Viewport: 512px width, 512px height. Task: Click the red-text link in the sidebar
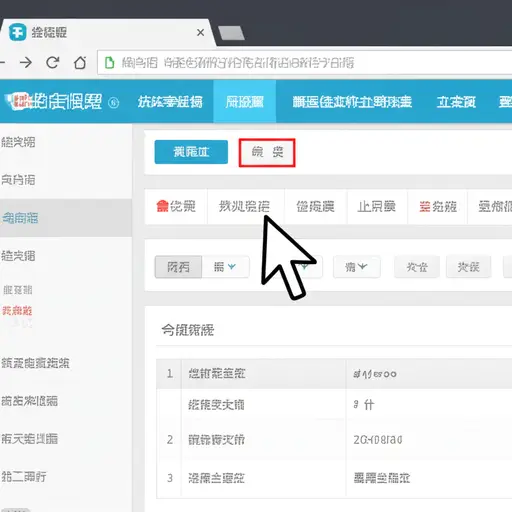[x=17, y=311]
